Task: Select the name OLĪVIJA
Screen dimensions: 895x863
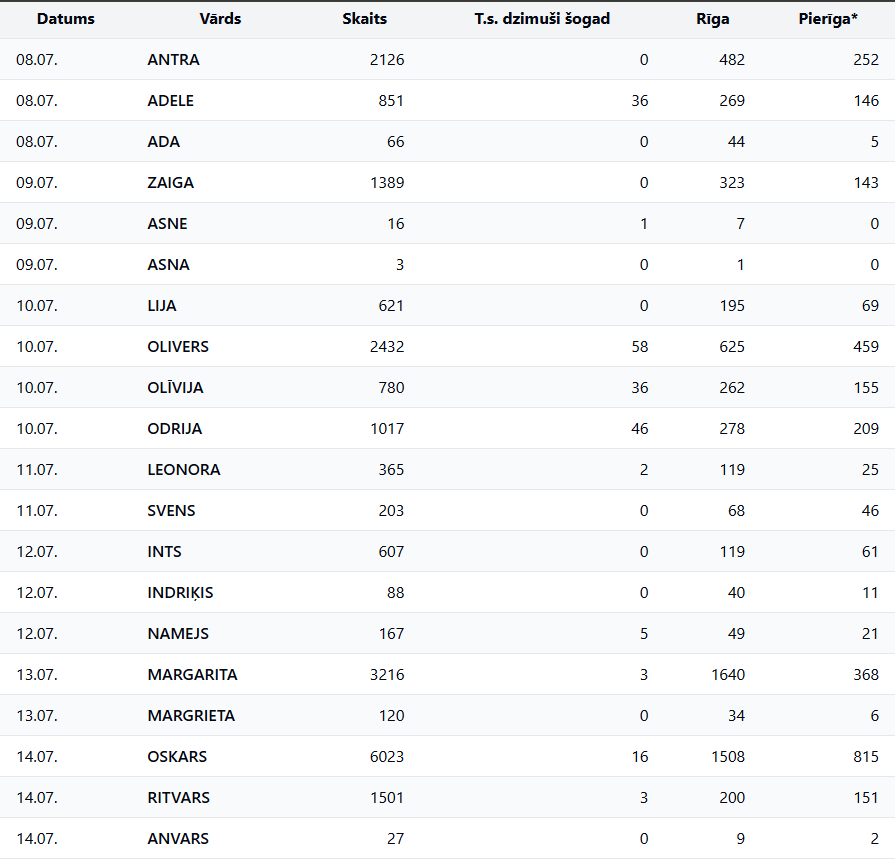Action: 175,388
